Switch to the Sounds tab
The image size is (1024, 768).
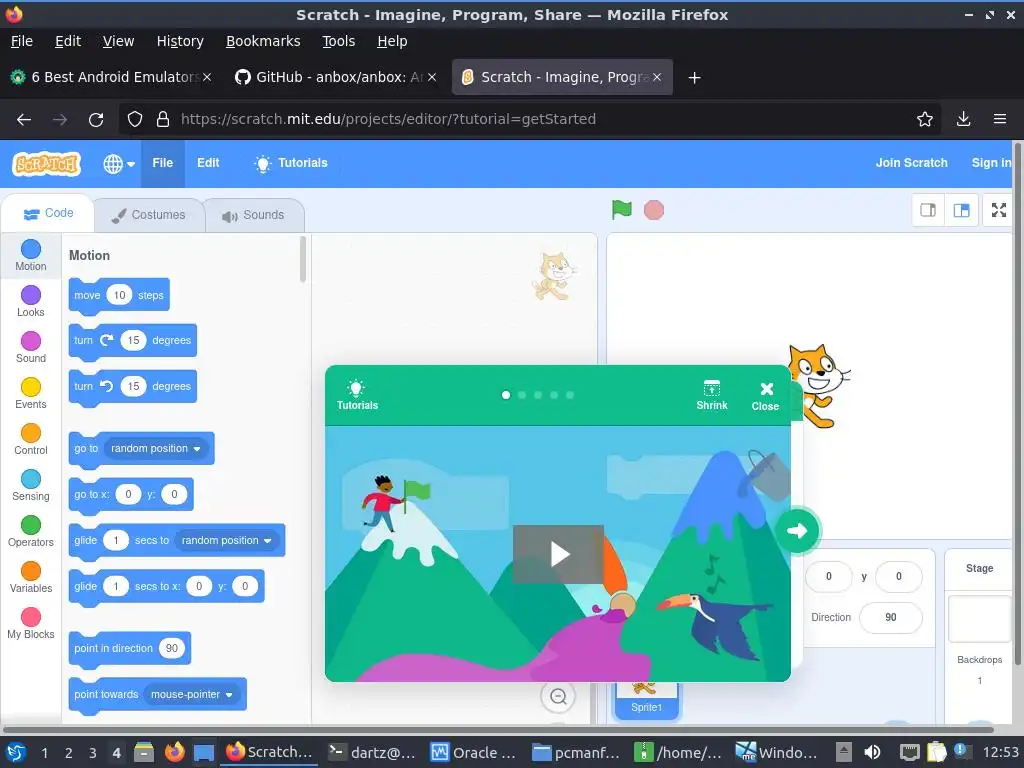[254, 215]
